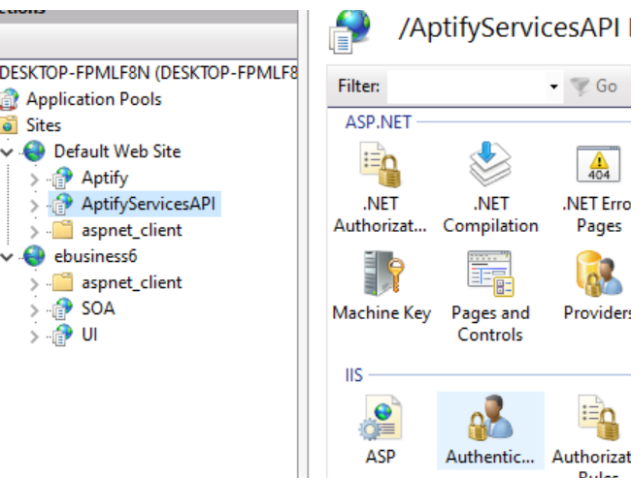Select the Sites label in tree

point(44,125)
